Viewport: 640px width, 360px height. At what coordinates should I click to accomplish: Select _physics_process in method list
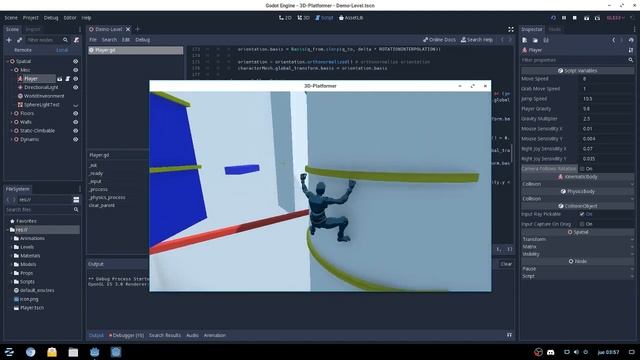[107, 197]
